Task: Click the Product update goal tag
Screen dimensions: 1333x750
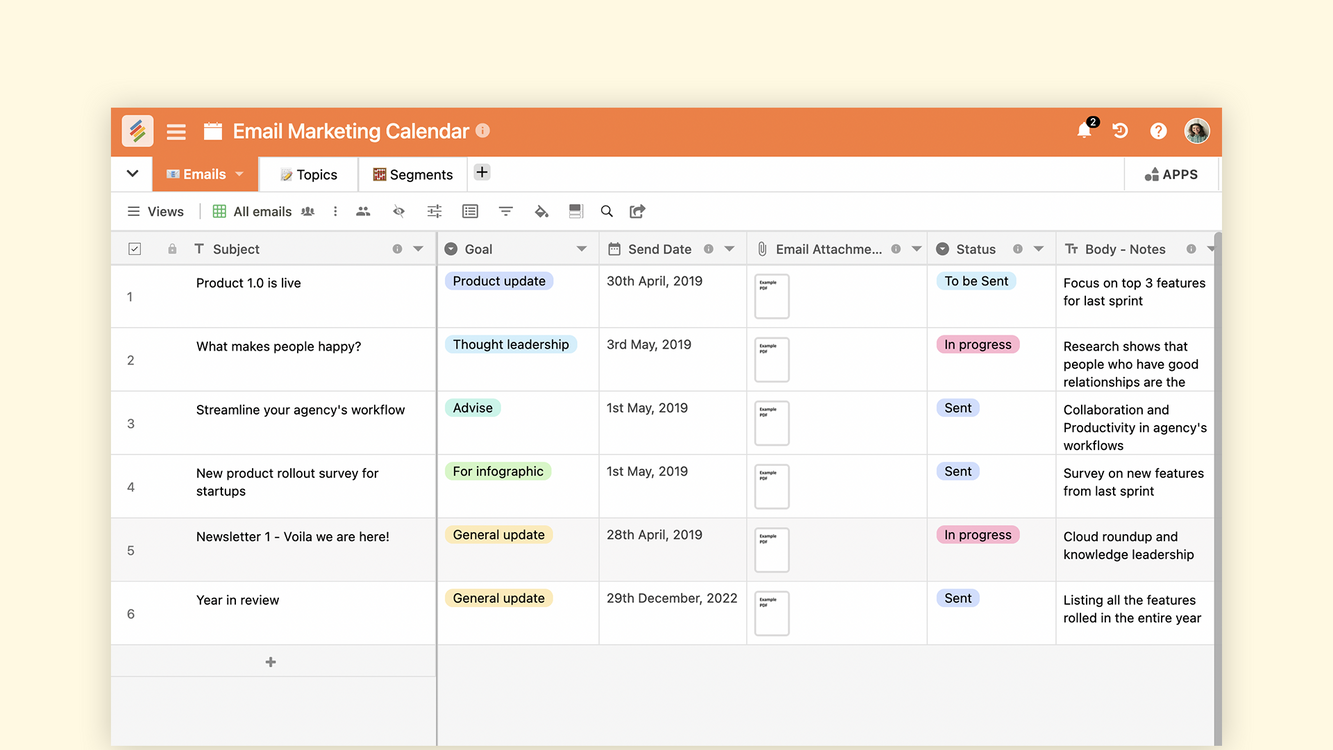Action: pos(499,281)
